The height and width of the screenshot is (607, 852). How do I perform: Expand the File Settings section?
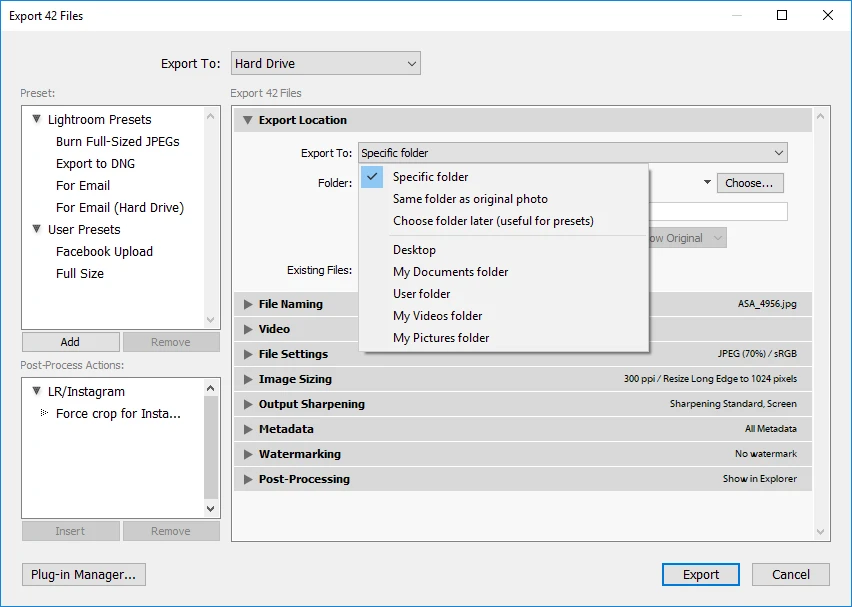coord(248,354)
